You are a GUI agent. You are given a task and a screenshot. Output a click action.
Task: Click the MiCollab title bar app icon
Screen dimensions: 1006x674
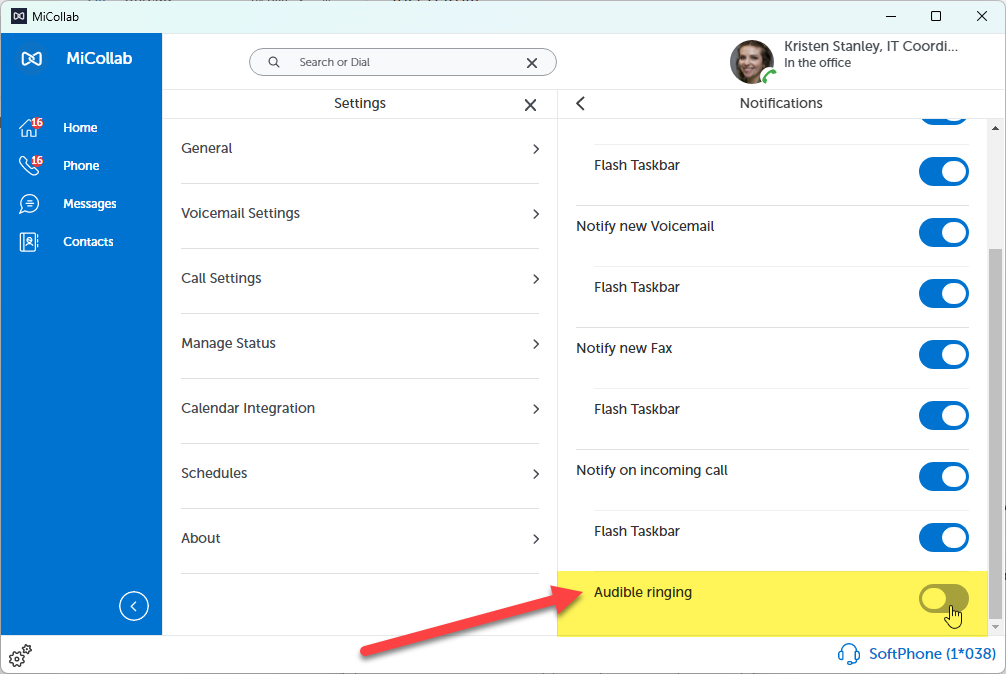pos(19,16)
